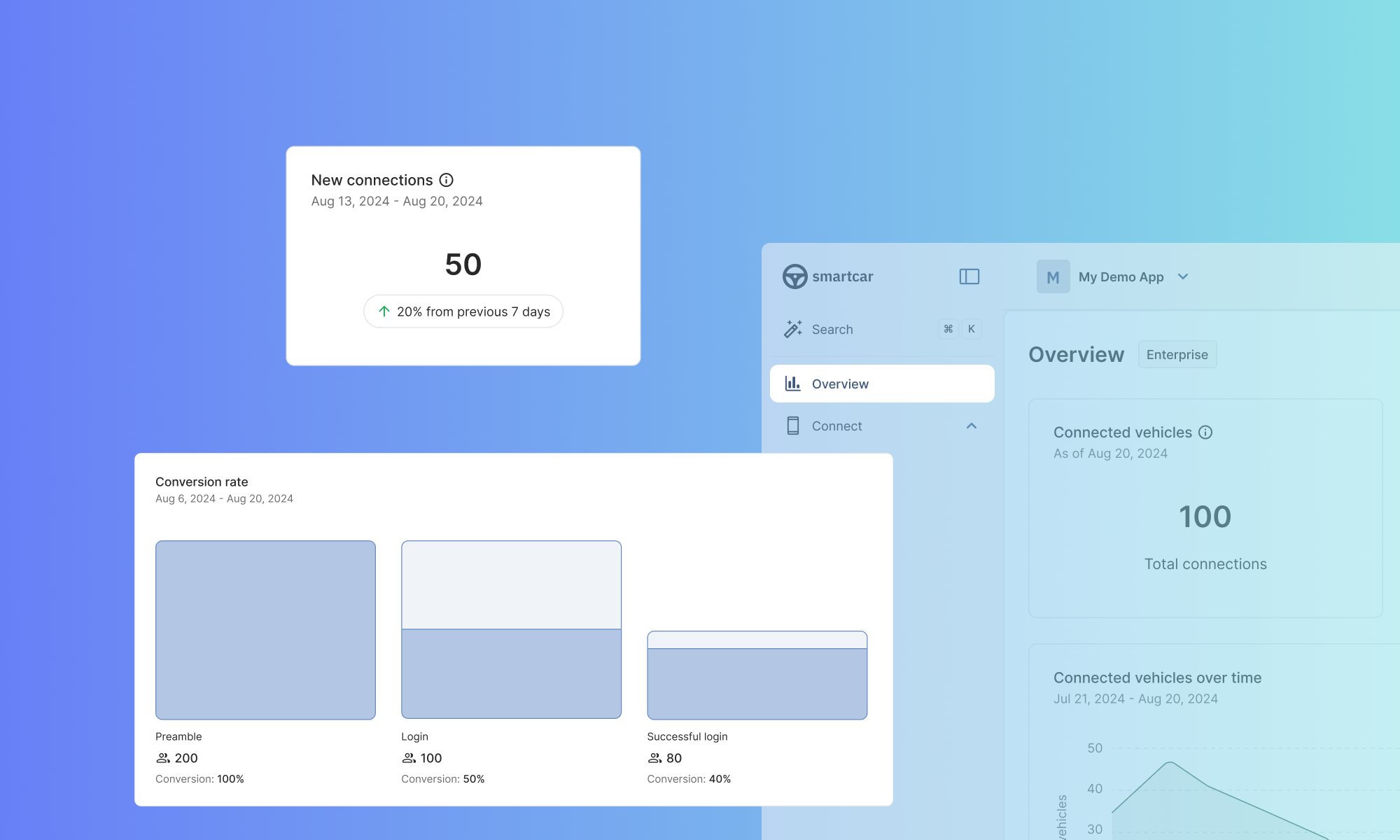Open the My Demo App dropdown

point(1113,276)
